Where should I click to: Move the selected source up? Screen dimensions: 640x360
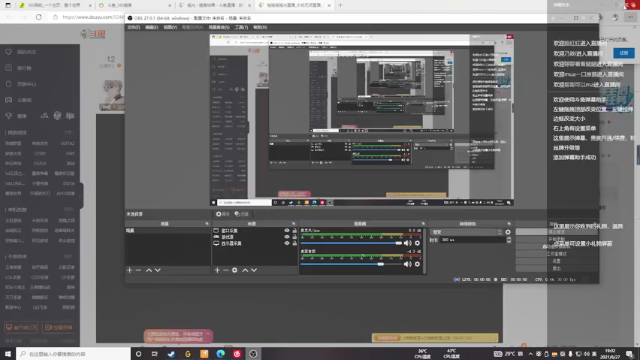tap(245, 270)
